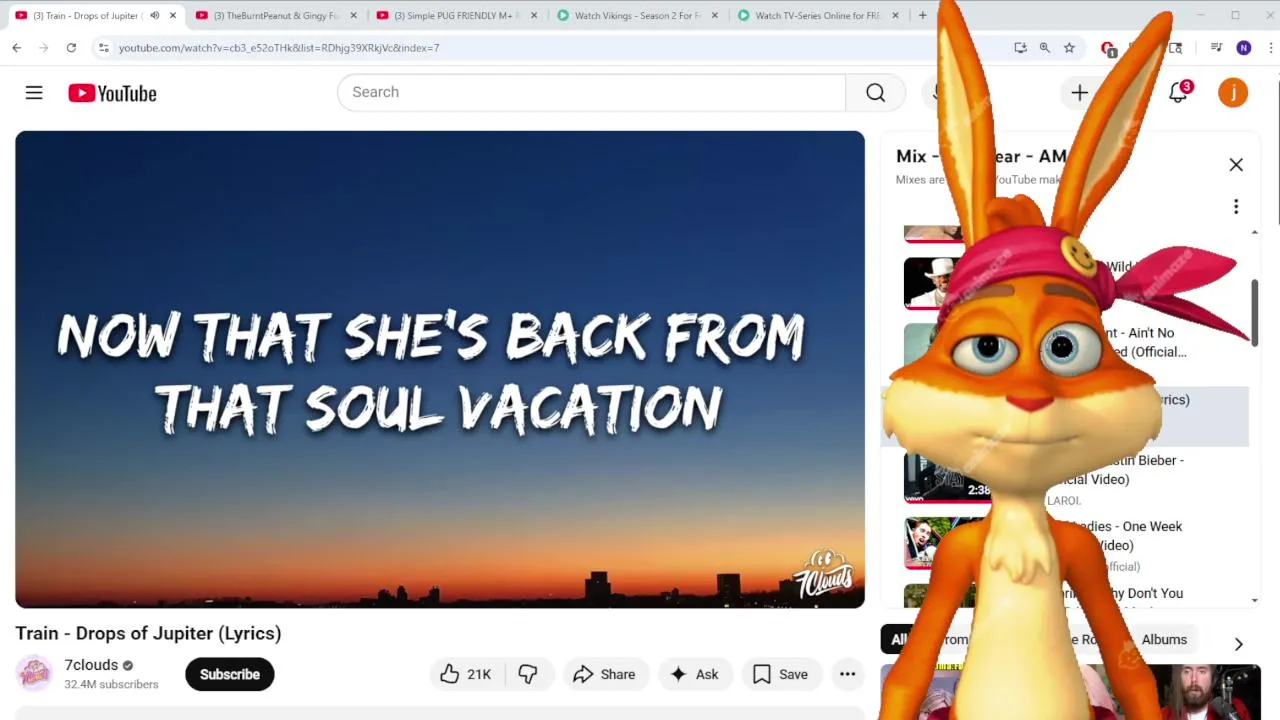Open the Ask AI button
This screenshot has width=1280, height=720.
(x=694, y=674)
